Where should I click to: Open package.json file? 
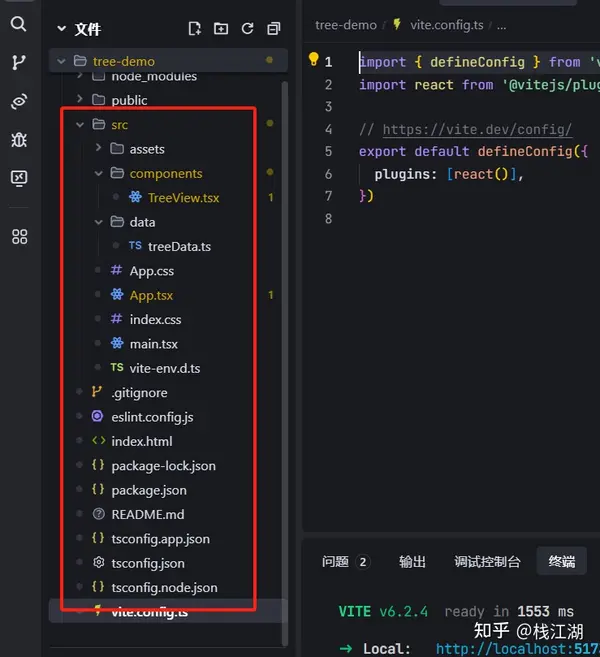pyautogui.click(x=149, y=490)
